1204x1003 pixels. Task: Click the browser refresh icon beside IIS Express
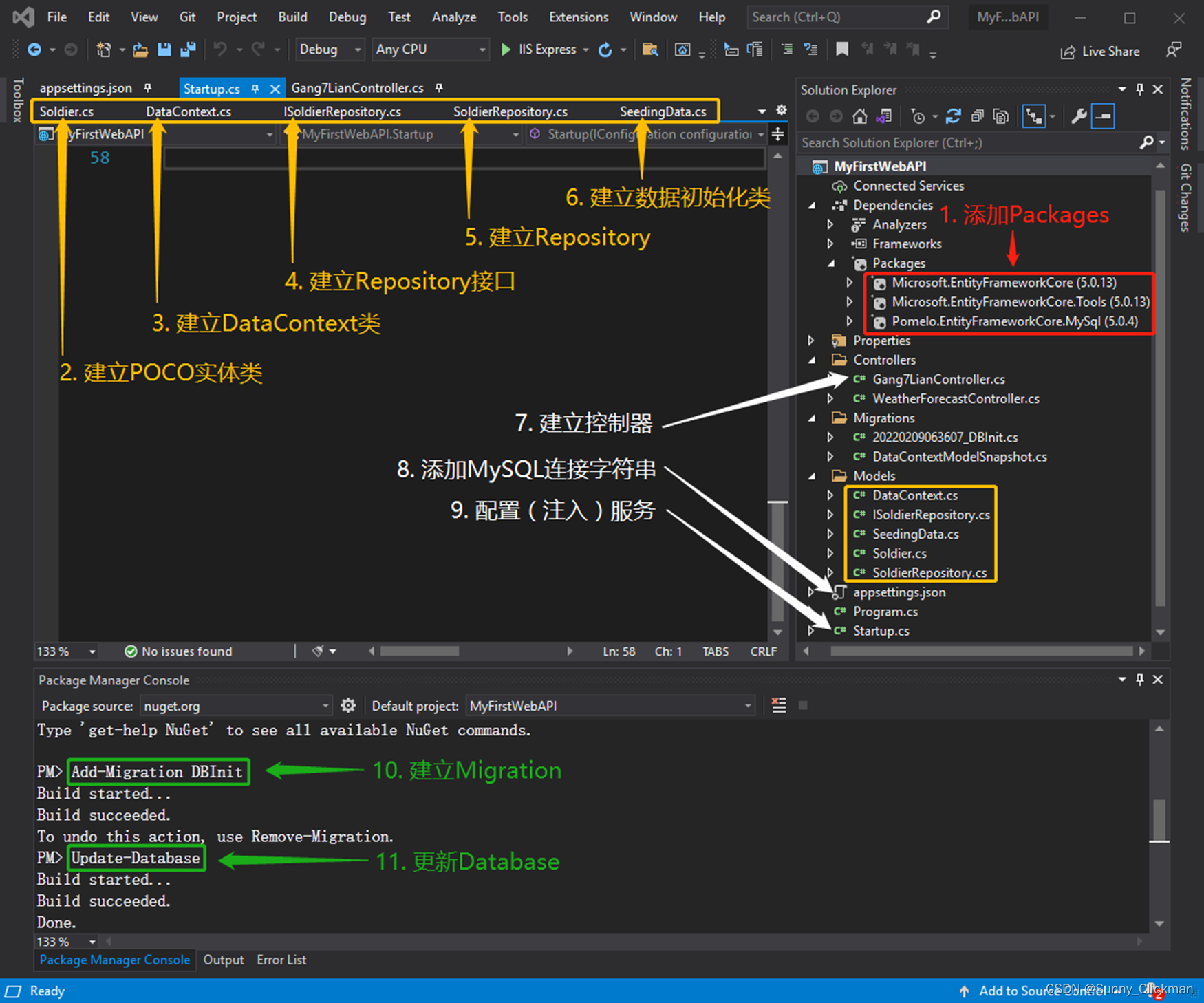[x=605, y=50]
